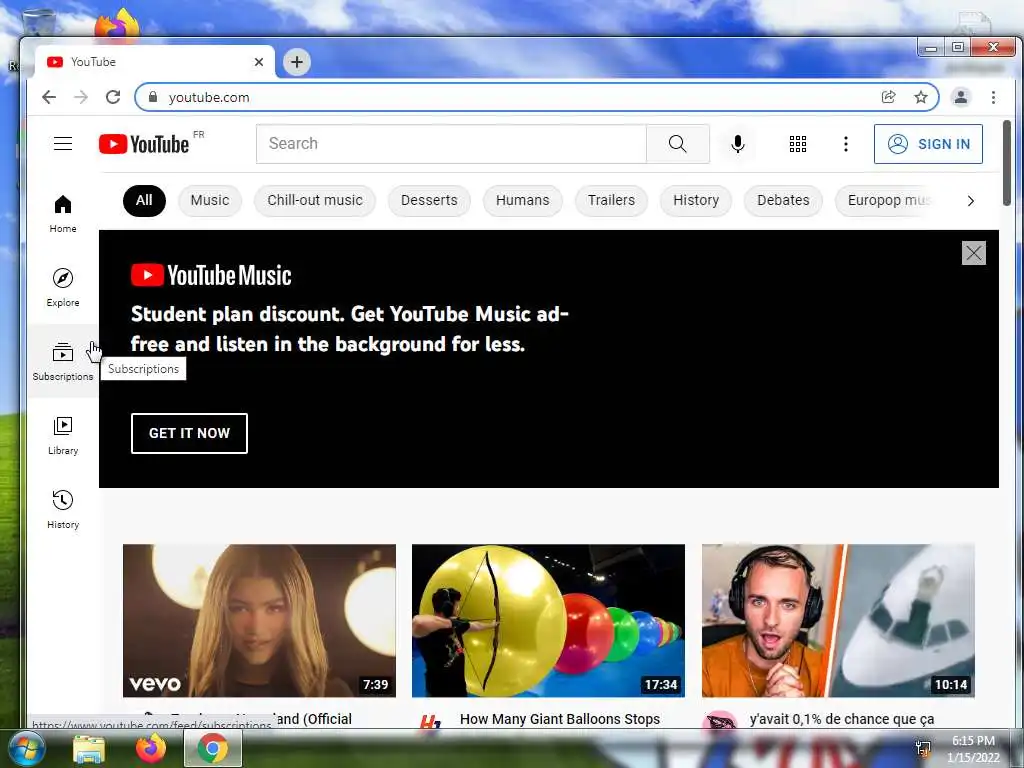Open the YouTube hamburger guide menu
The image size is (1024, 768).
point(63,144)
